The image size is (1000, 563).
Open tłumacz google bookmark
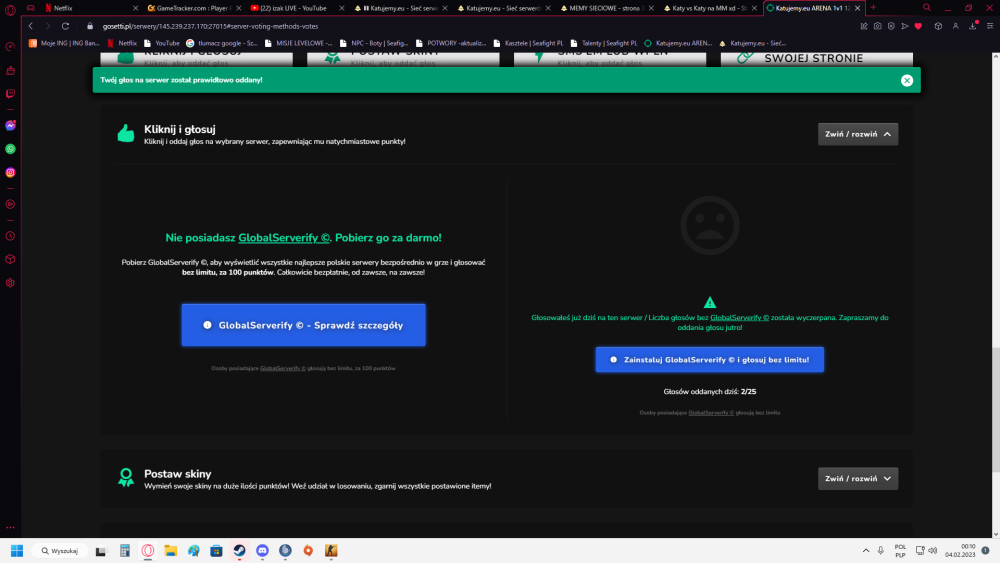[x=222, y=43]
